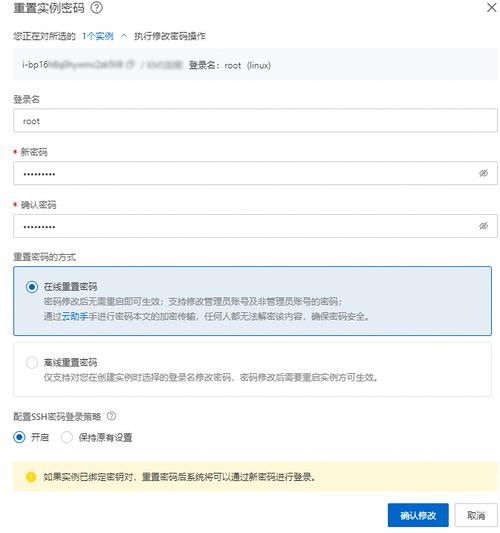500x533 pixels.
Task: Click the 如果实例已绑定密钥对 warning message text
Action: (x=179, y=477)
